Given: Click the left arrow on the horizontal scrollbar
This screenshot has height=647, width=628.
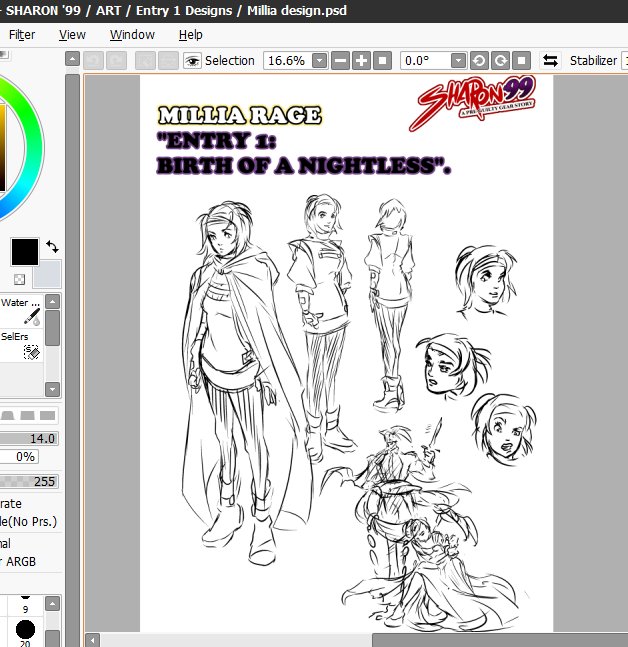Looking at the screenshot, I should coord(93,640).
